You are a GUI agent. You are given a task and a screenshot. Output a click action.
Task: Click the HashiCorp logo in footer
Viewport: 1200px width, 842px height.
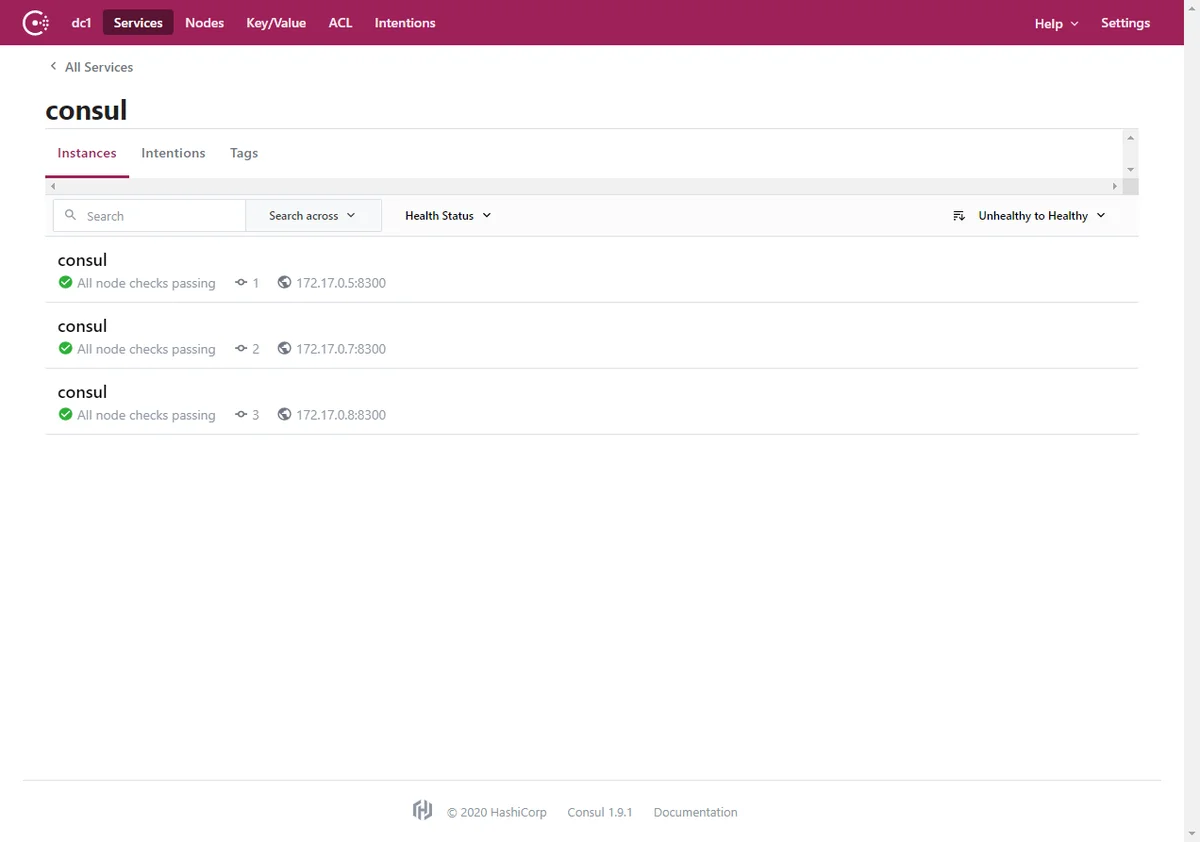click(422, 811)
